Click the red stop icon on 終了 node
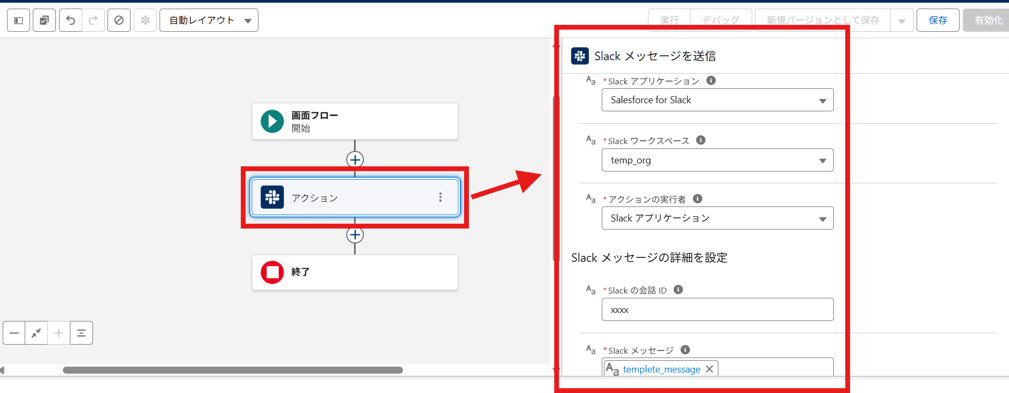Image resolution: width=1009 pixels, height=393 pixels. (x=272, y=273)
